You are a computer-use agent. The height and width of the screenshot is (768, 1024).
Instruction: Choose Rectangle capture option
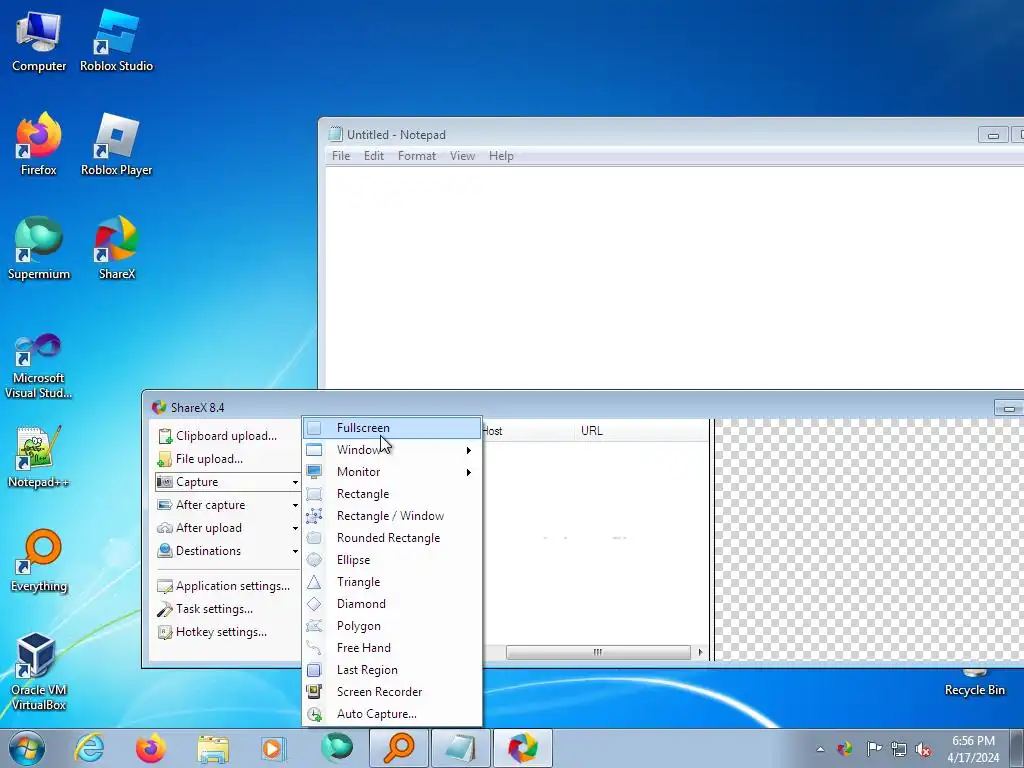(392, 494)
